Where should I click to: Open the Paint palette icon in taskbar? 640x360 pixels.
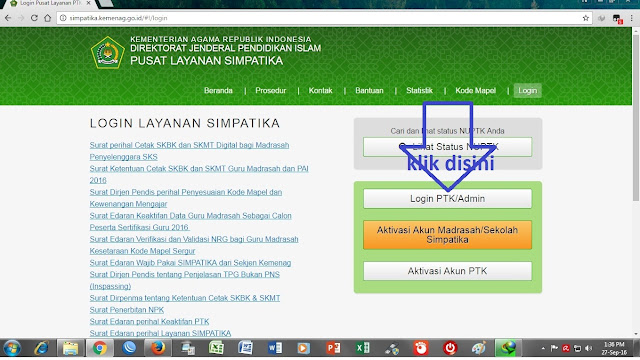pos(479,348)
